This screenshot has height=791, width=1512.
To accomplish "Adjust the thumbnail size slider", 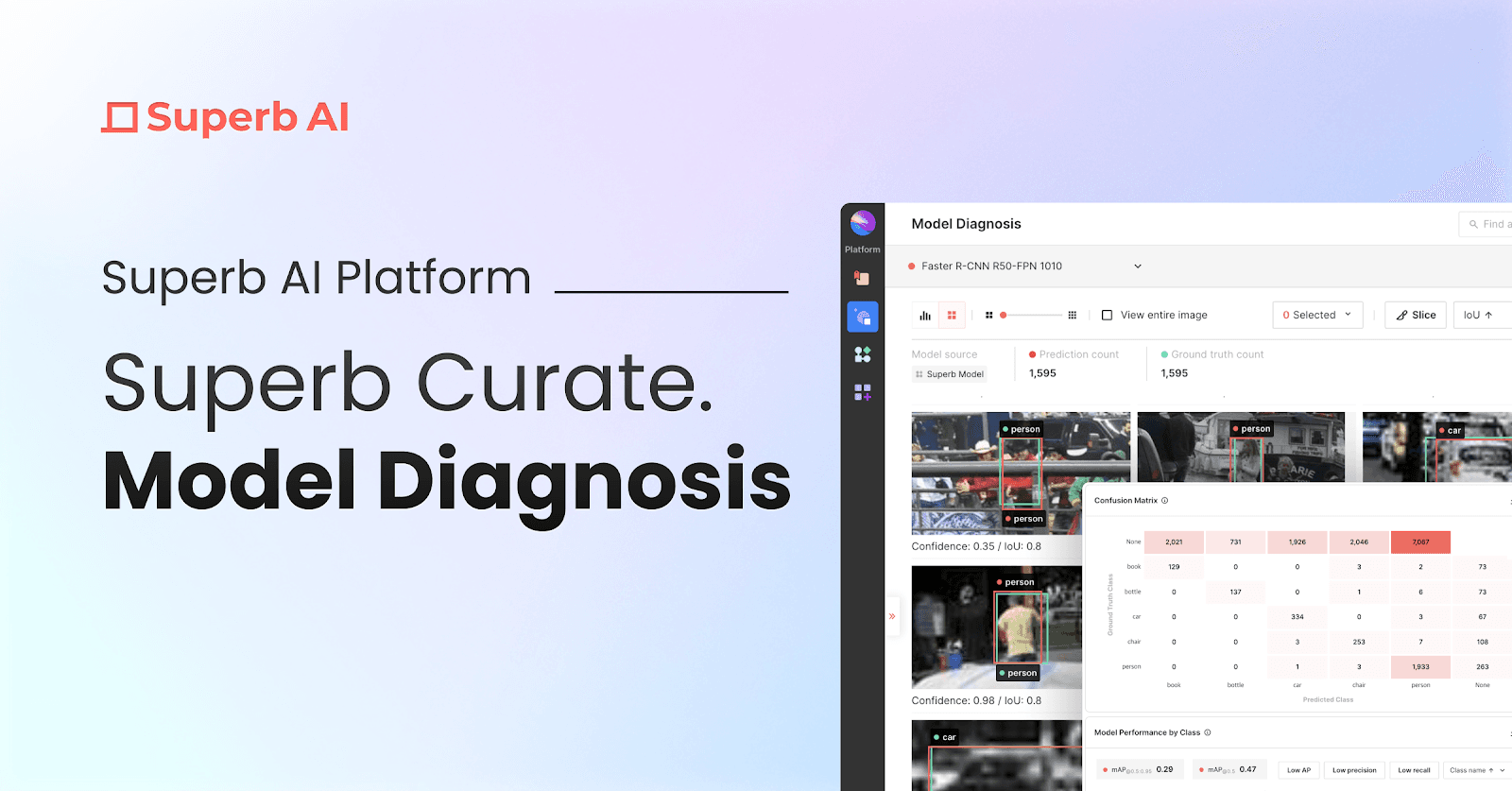I will click(1030, 316).
